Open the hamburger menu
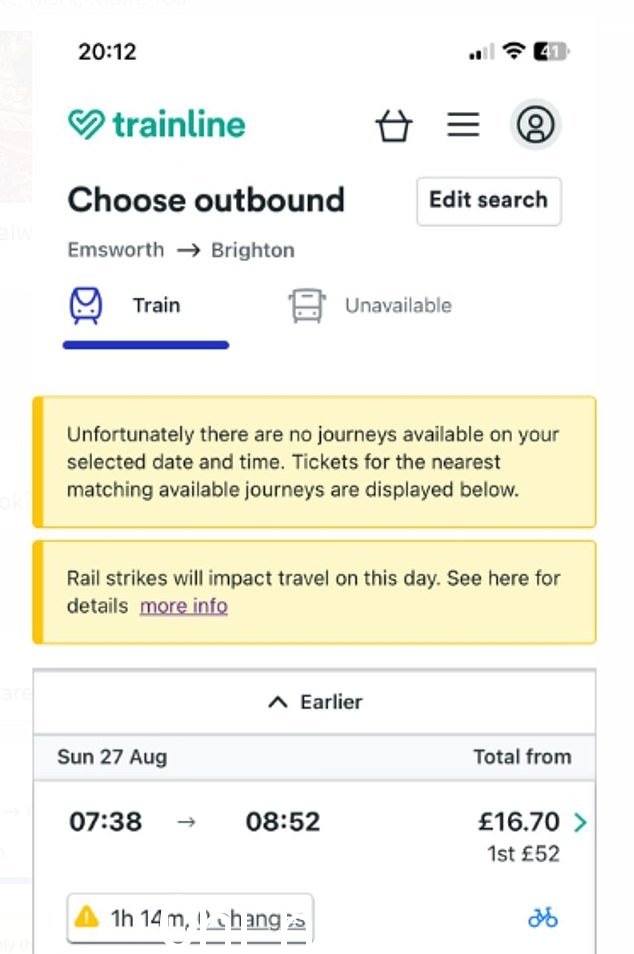 click(x=463, y=125)
